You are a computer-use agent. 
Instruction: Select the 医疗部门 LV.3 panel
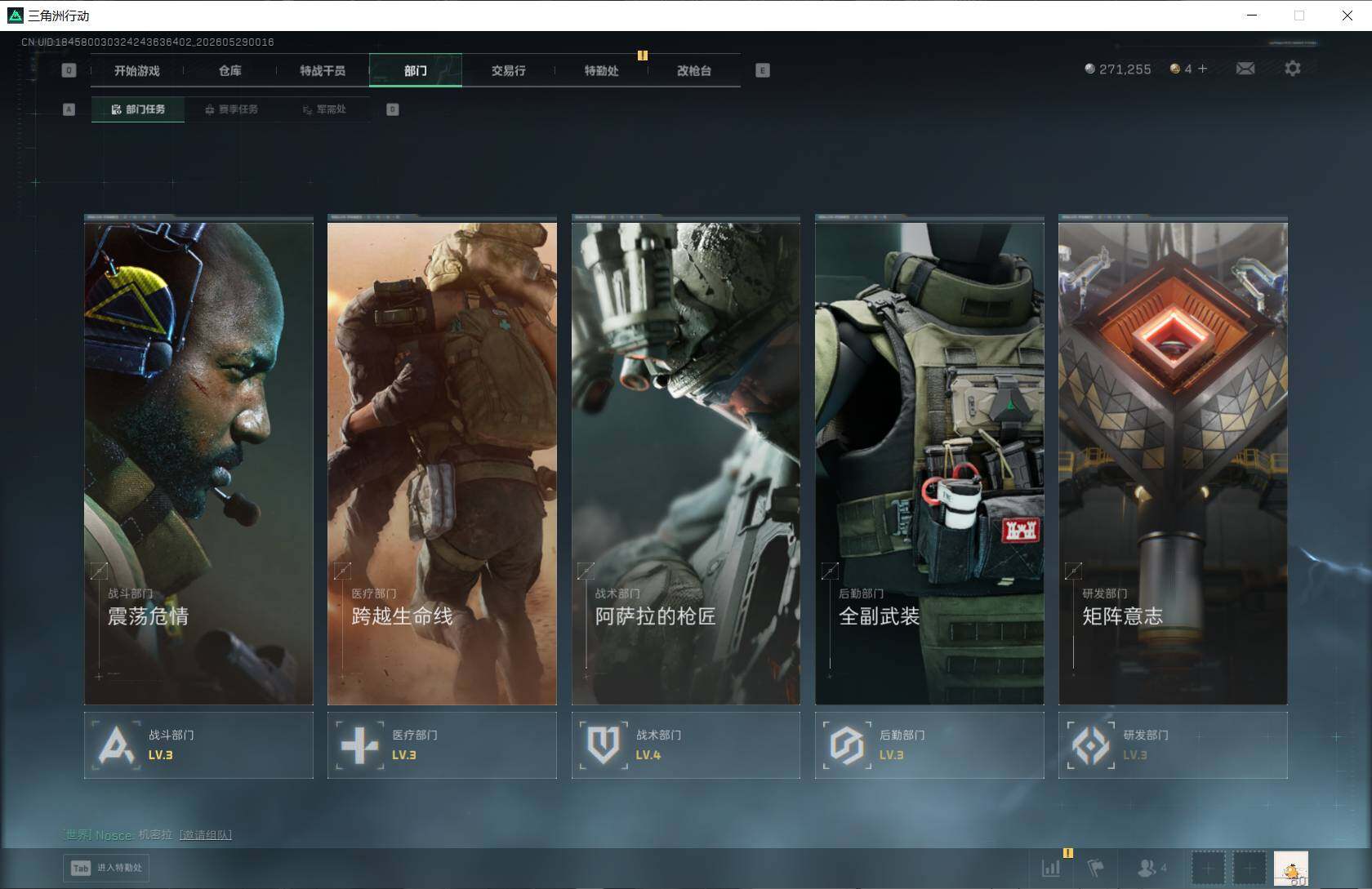click(442, 745)
